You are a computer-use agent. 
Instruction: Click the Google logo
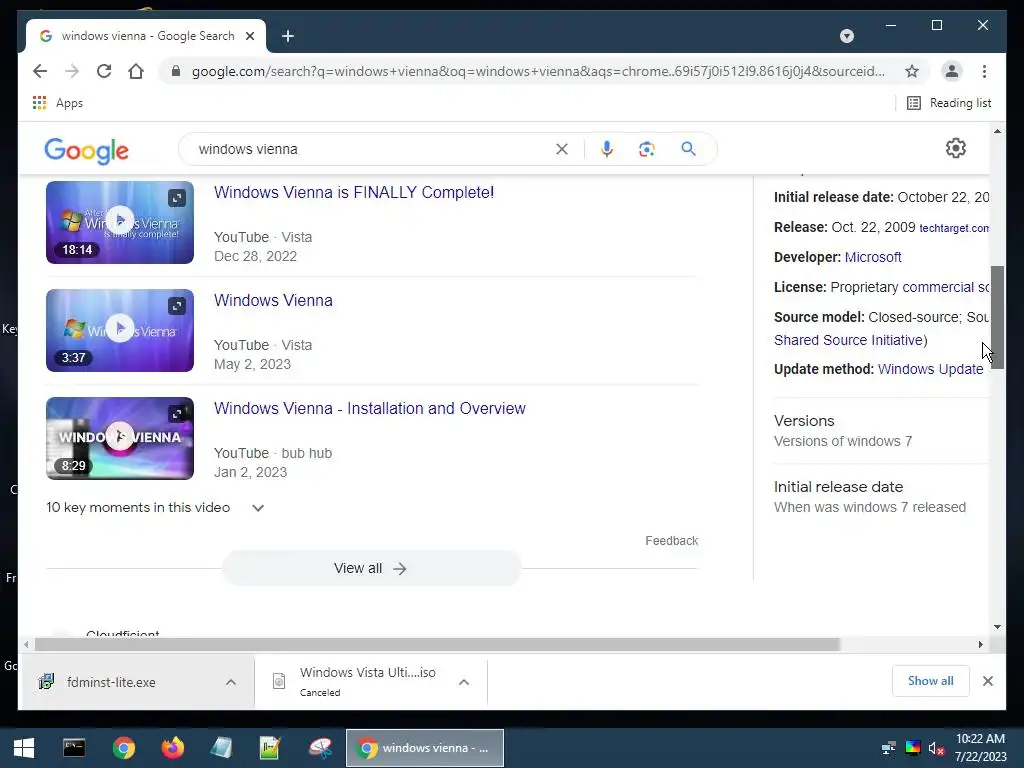pos(86,150)
